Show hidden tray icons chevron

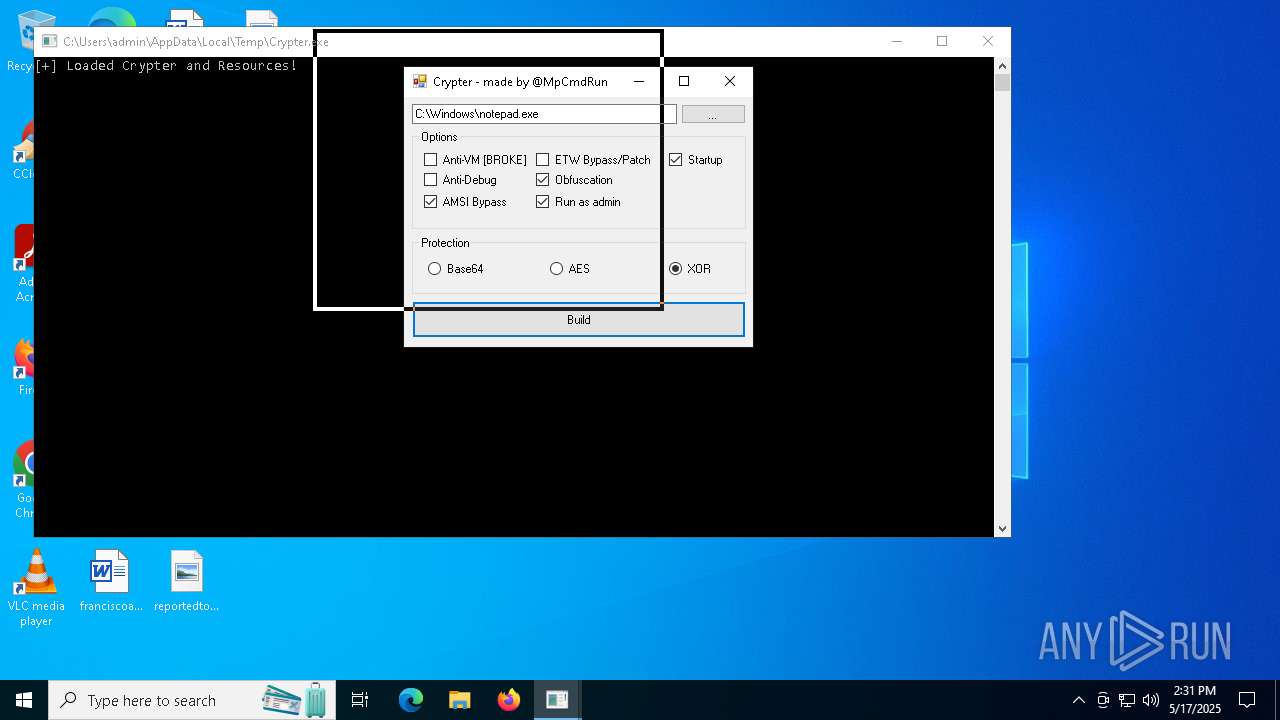point(1078,700)
